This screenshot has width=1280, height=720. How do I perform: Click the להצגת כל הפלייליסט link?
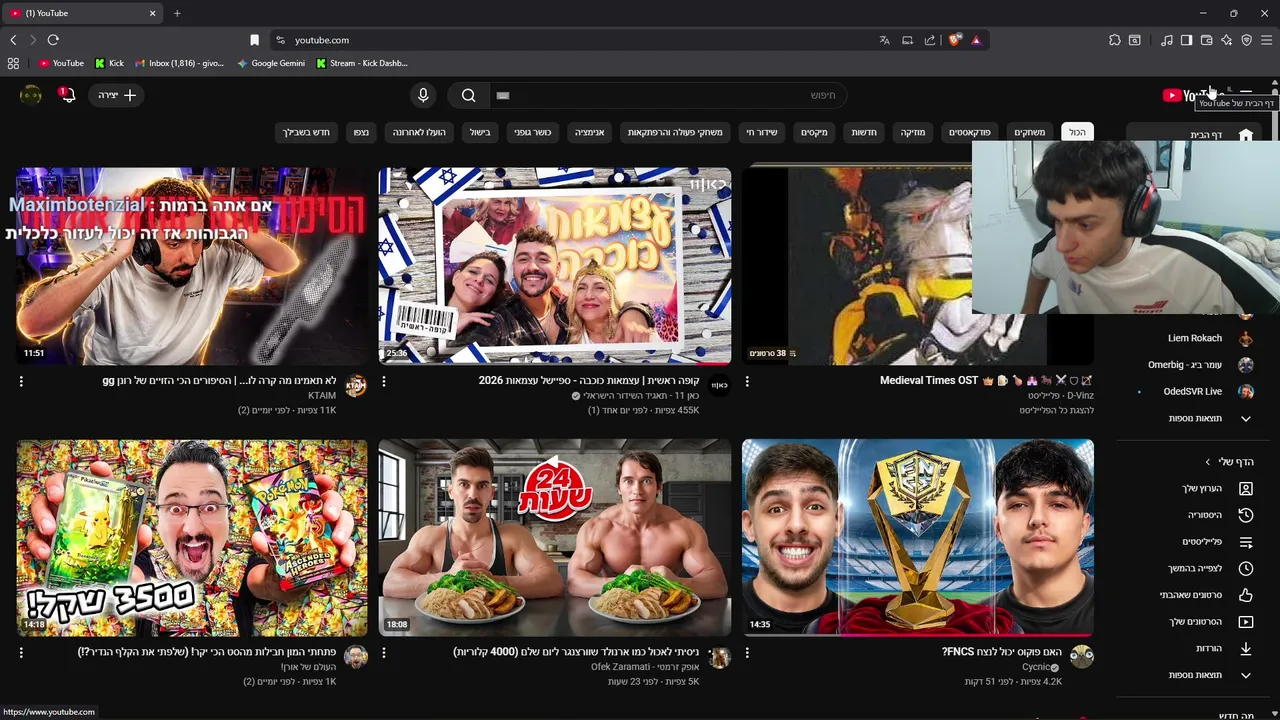click(x=1054, y=410)
